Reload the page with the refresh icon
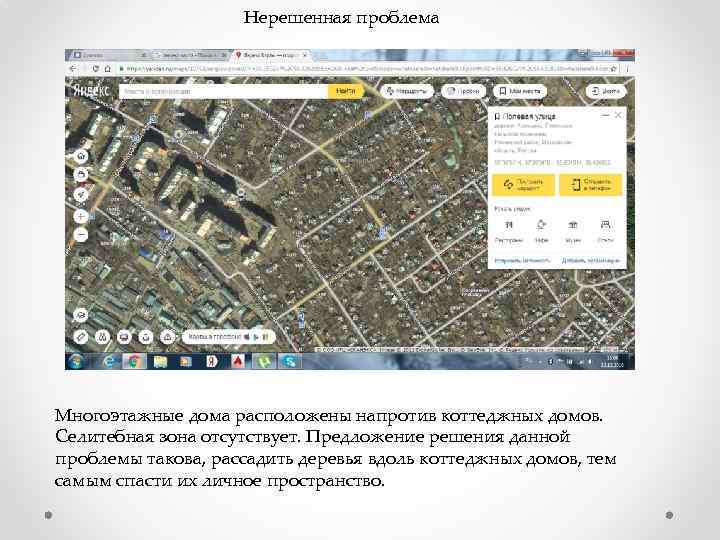This screenshot has height=540, width=720. pyautogui.click(x=96, y=68)
